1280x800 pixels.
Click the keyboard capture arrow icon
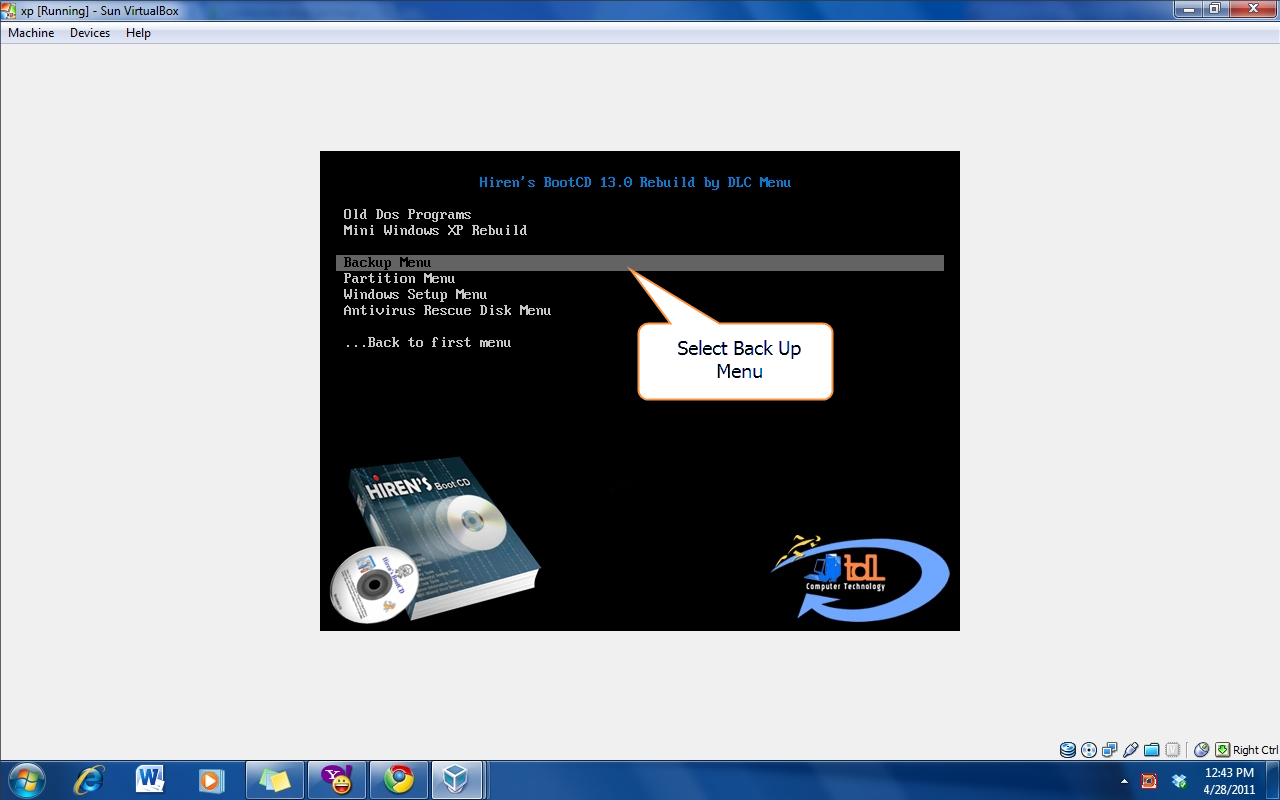pos(1222,750)
